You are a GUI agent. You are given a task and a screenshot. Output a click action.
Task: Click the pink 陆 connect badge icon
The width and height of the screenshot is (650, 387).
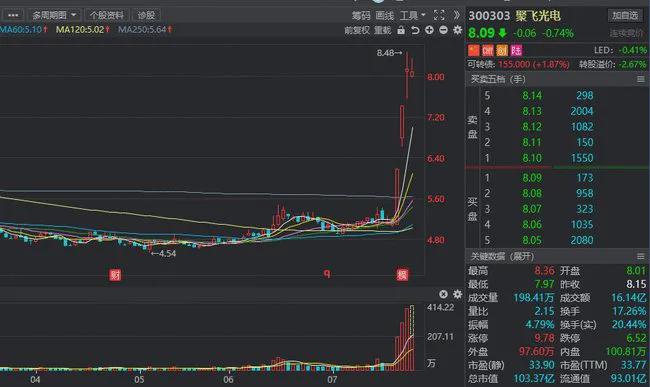(x=516, y=50)
